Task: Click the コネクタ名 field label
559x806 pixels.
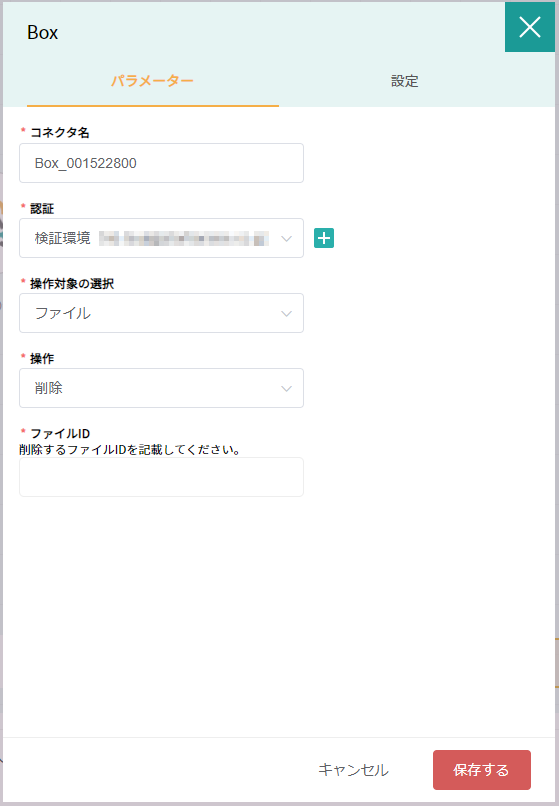Action: [60, 133]
